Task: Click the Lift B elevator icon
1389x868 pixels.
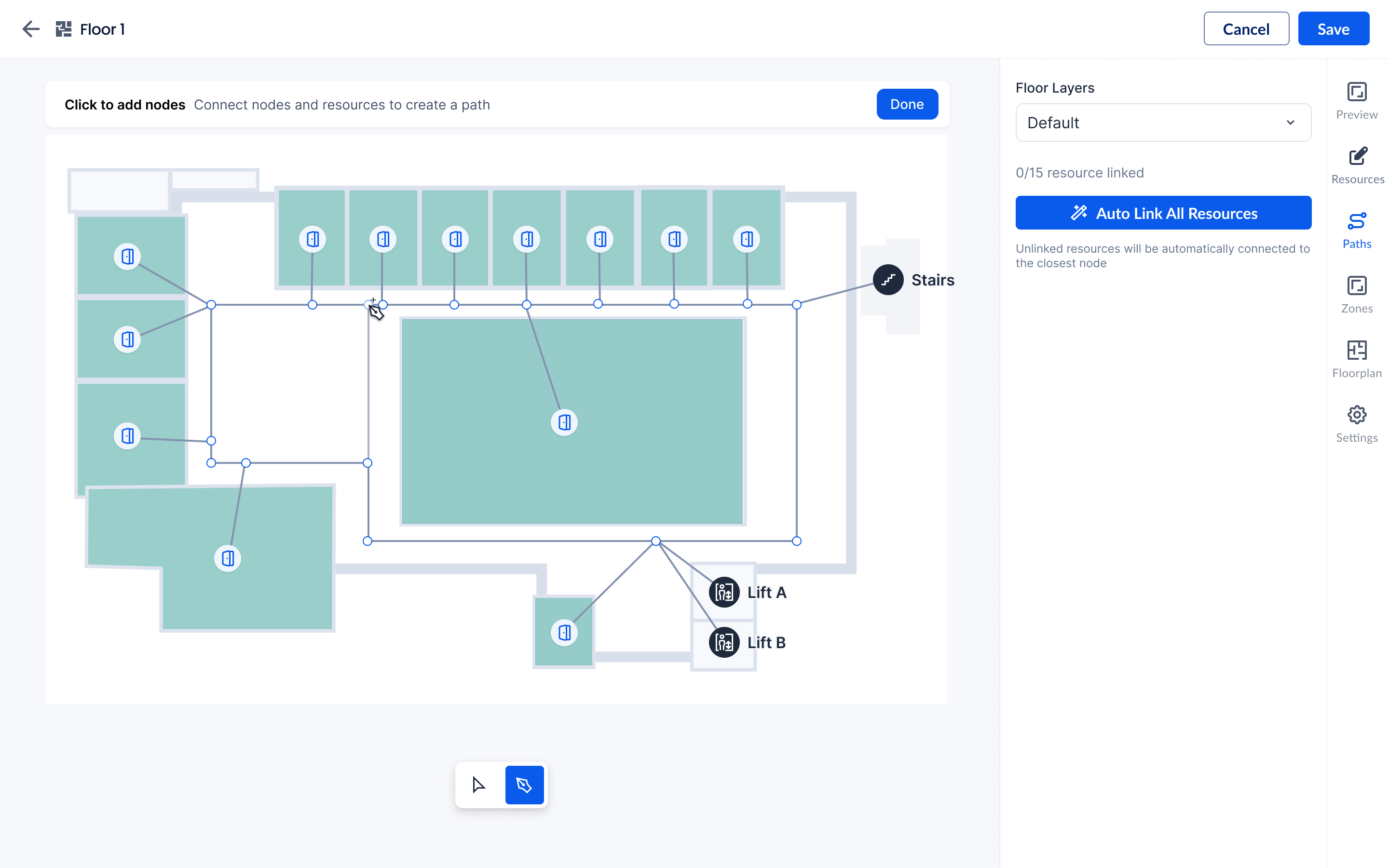Action: click(724, 642)
